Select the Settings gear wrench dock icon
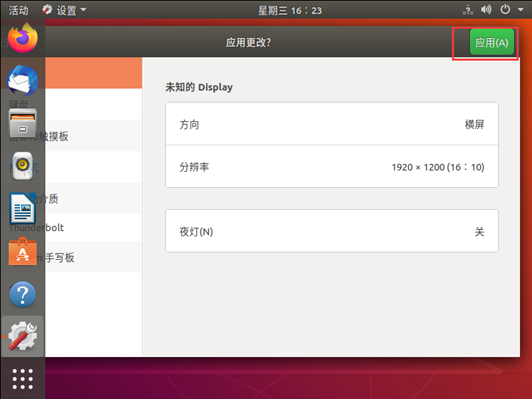The image size is (532, 399). (x=23, y=336)
